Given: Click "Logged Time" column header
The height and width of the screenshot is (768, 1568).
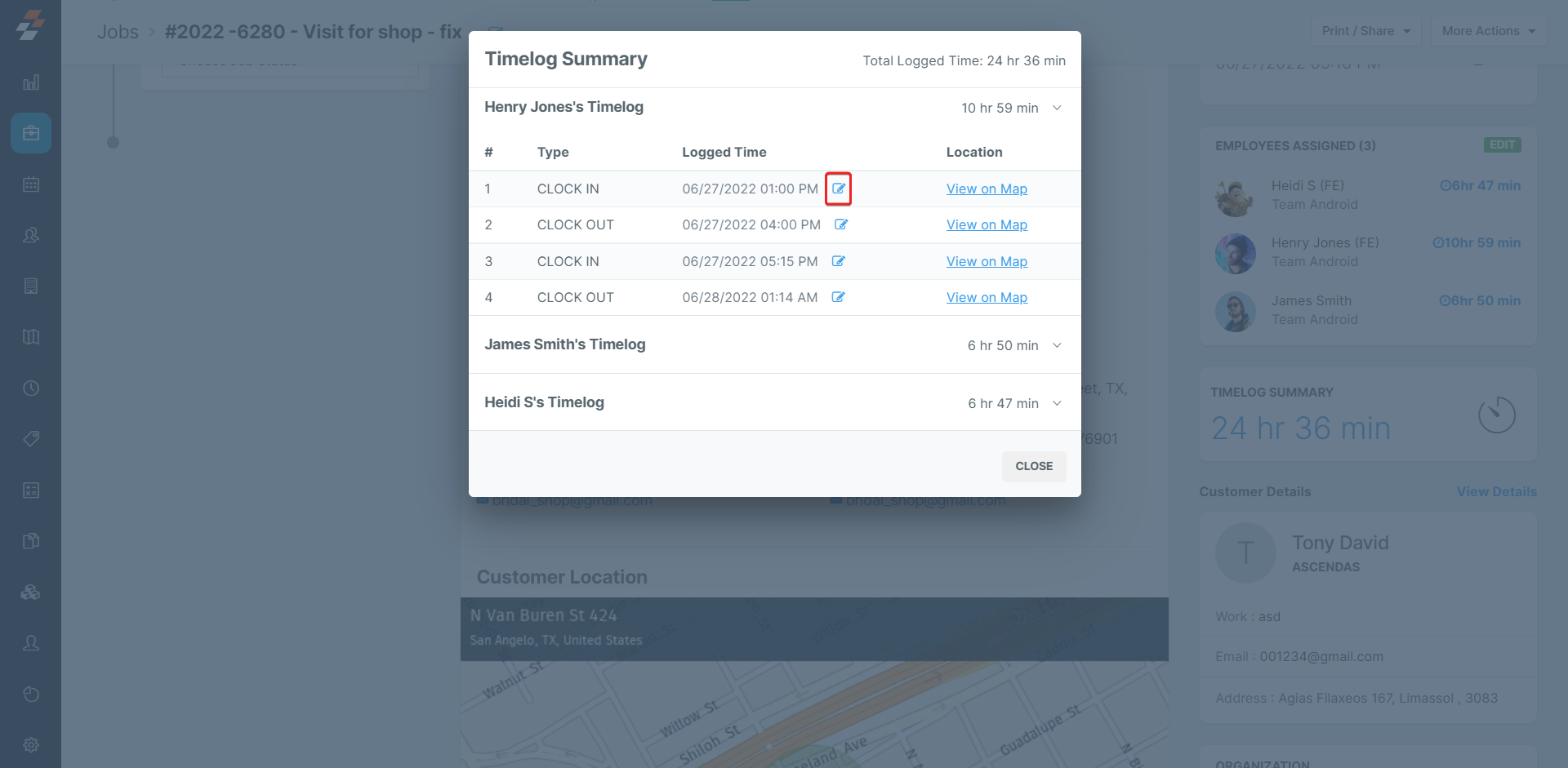Looking at the screenshot, I should tap(724, 152).
